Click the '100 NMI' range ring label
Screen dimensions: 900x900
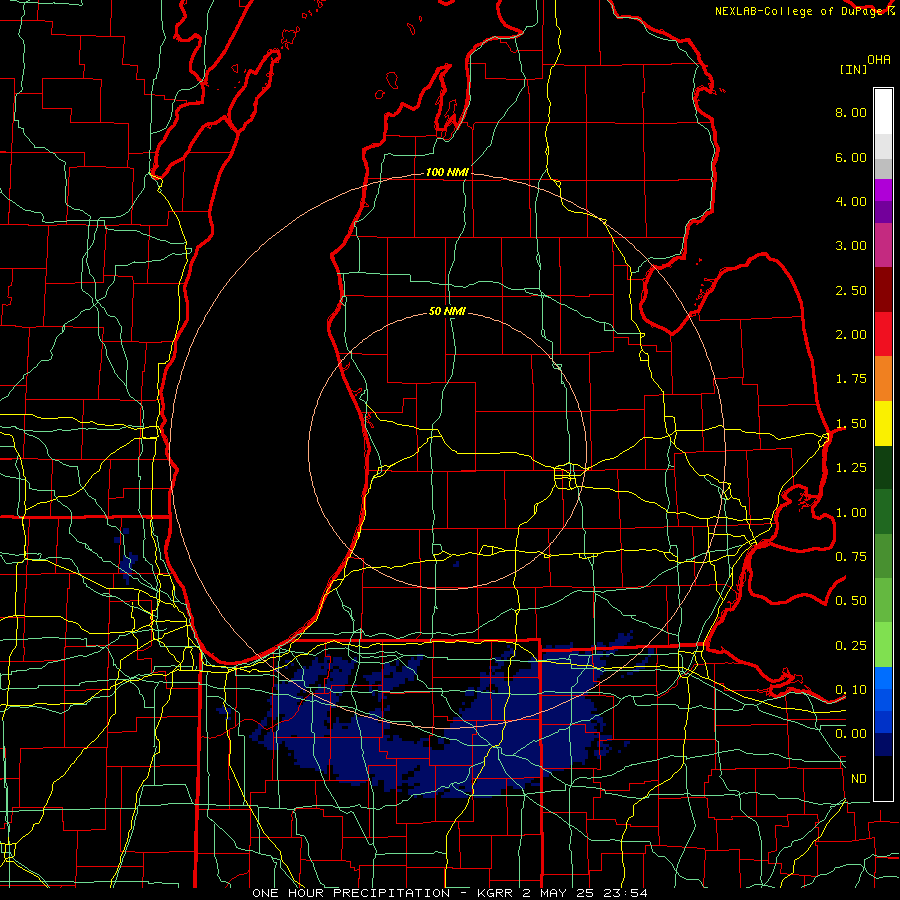tap(447, 172)
